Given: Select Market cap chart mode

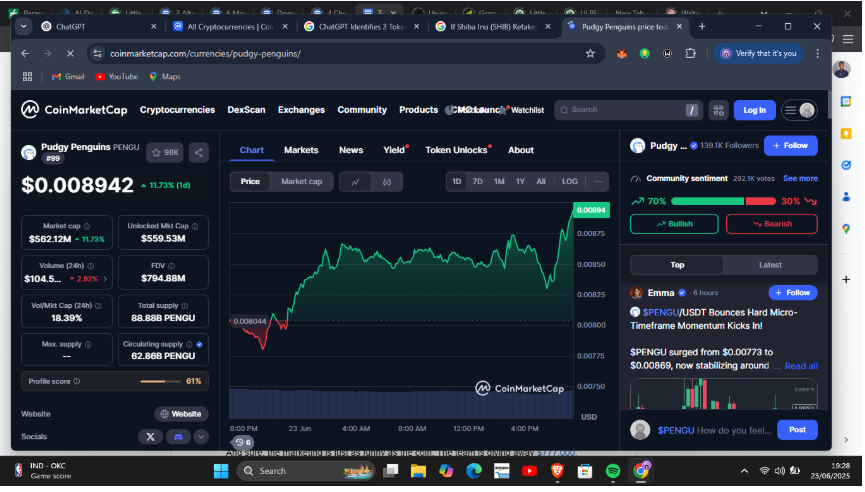Looking at the screenshot, I should click(301, 181).
